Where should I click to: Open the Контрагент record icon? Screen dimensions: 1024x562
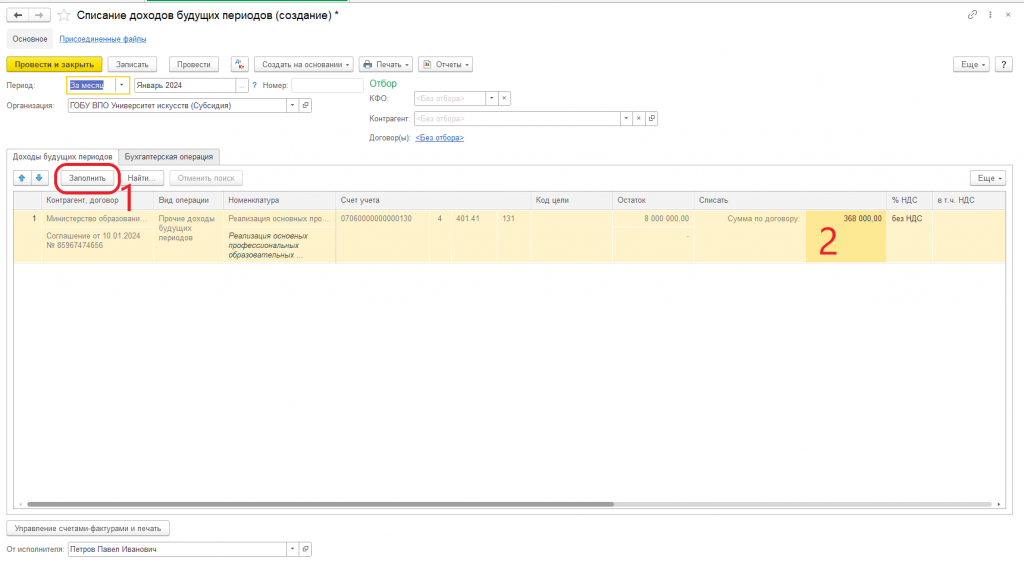(651, 119)
